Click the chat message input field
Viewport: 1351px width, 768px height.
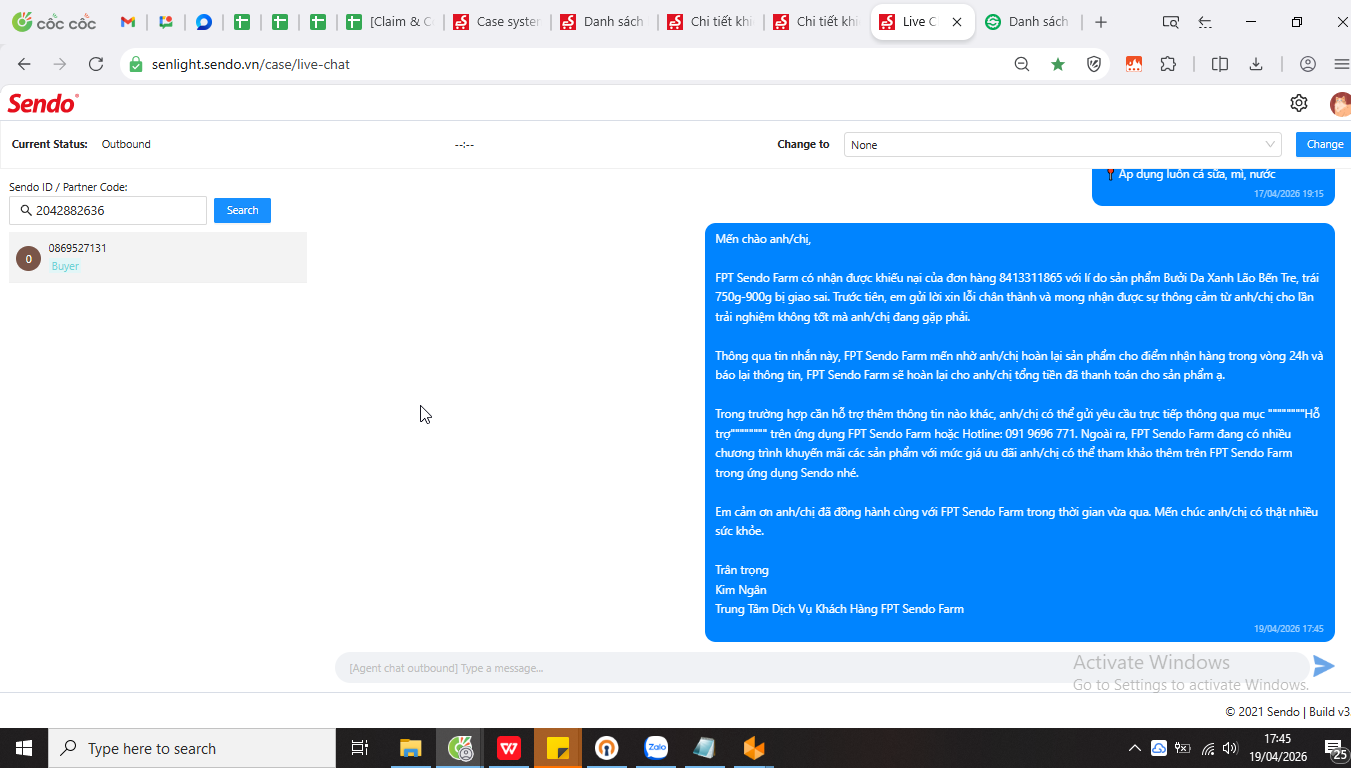click(x=820, y=668)
